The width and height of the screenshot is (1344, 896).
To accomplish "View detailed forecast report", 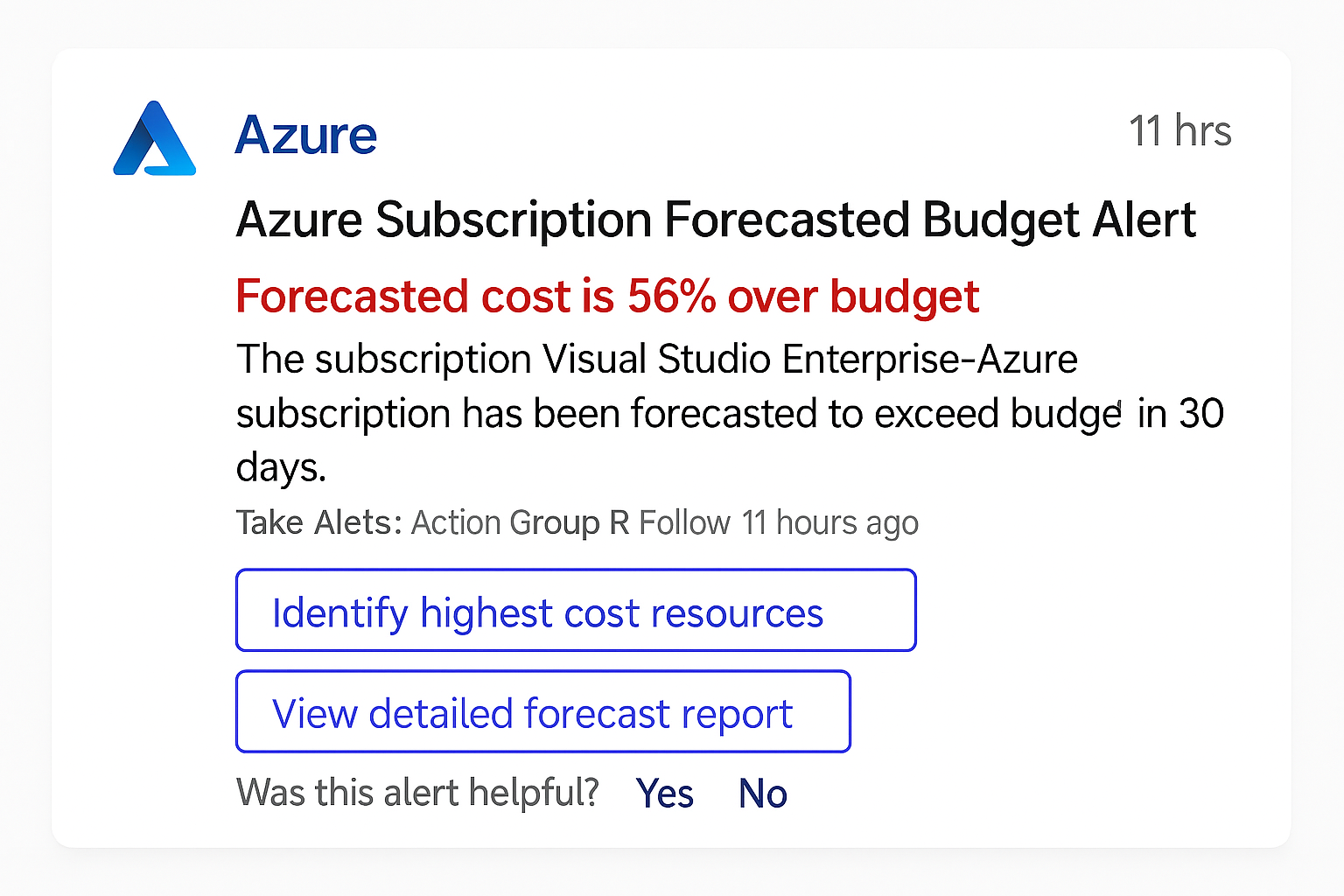I will click(542, 711).
